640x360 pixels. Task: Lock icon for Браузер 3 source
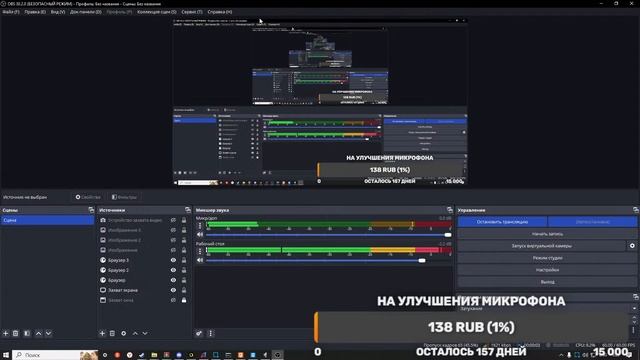click(x=184, y=260)
